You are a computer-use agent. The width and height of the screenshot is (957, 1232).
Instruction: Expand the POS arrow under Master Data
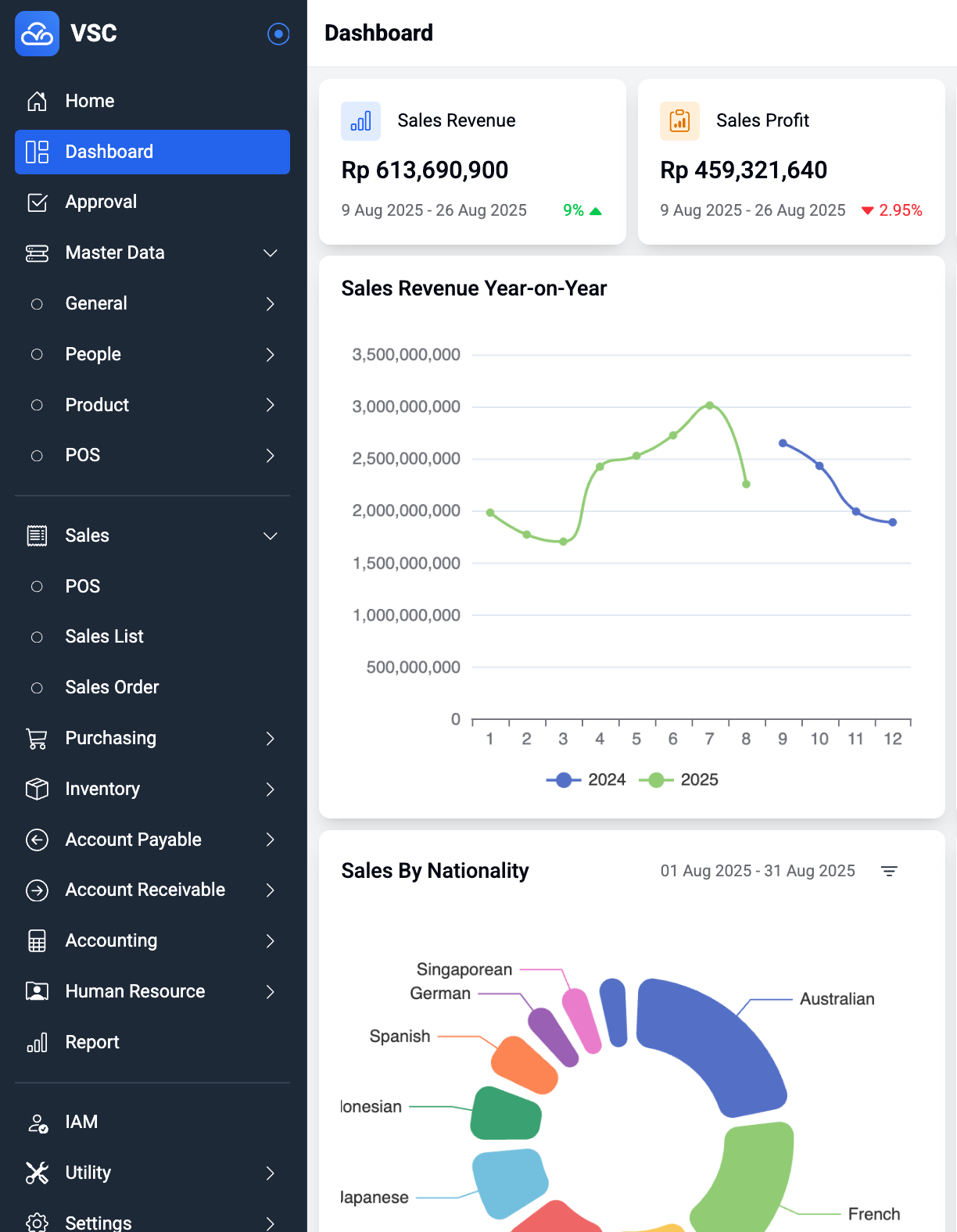[271, 455]
